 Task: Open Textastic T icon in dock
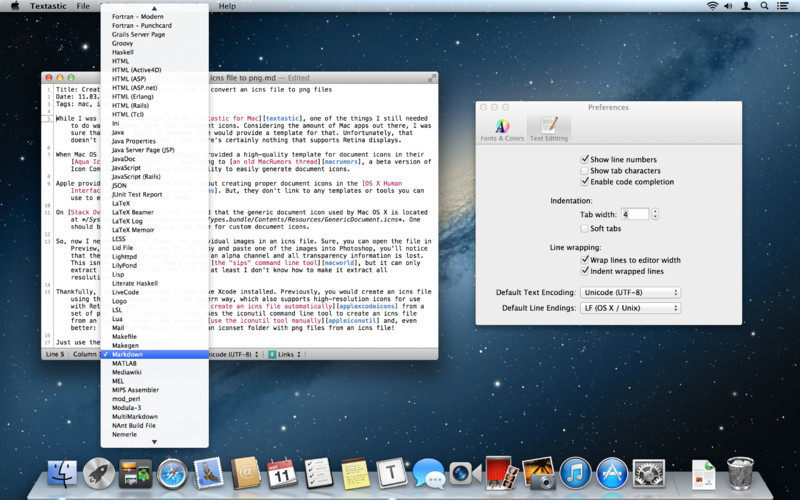pyautogui.click(x=391, y=473)
